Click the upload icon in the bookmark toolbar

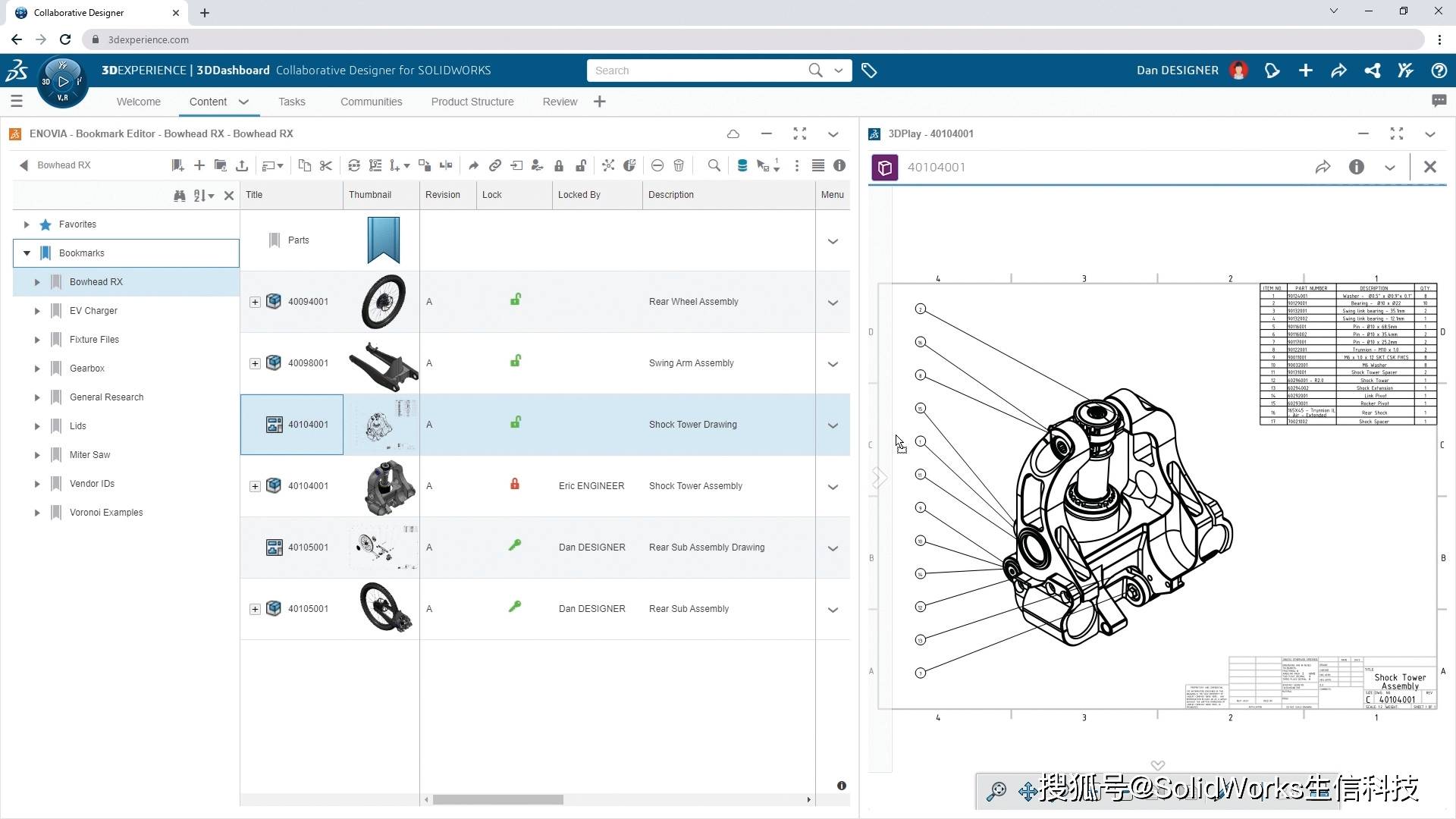(242, 165)
